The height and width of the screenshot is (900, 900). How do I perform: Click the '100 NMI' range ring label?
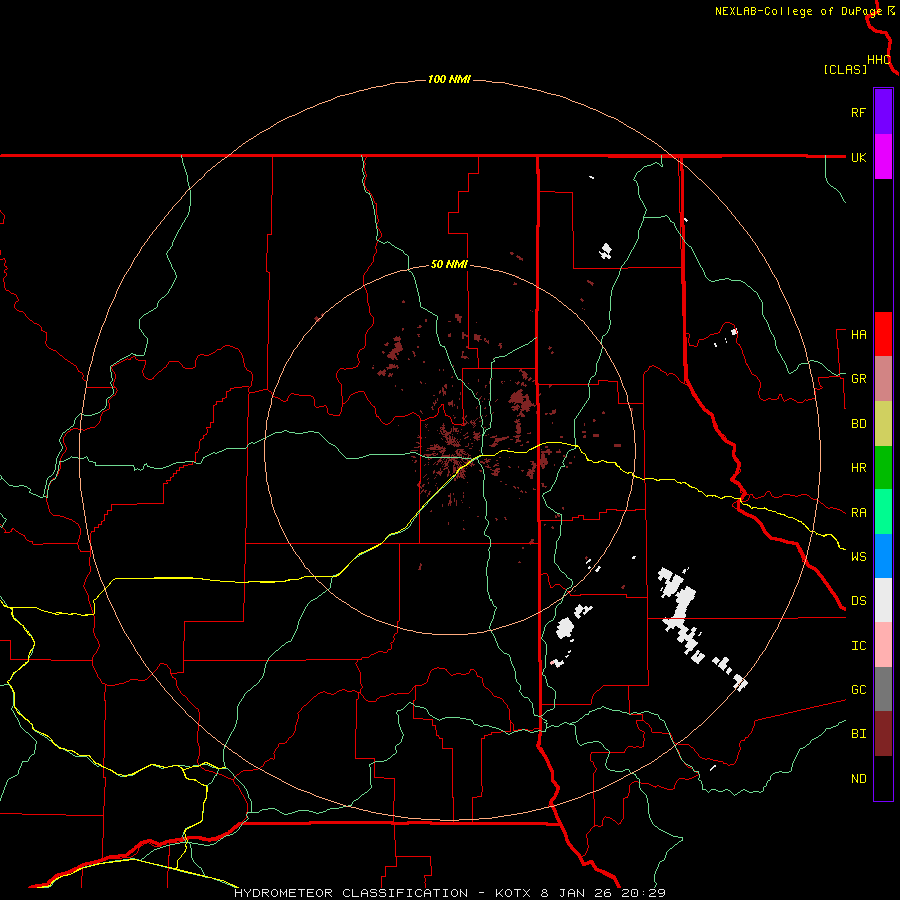click(x=449, y=79)
